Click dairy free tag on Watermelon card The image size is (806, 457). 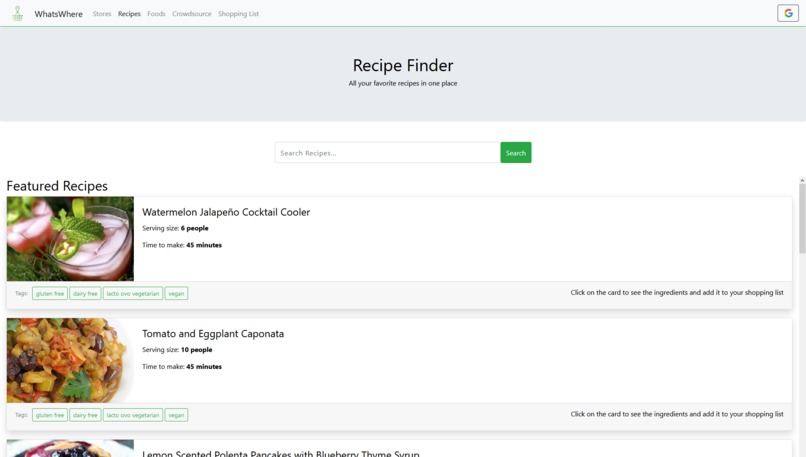click(85, 294)
